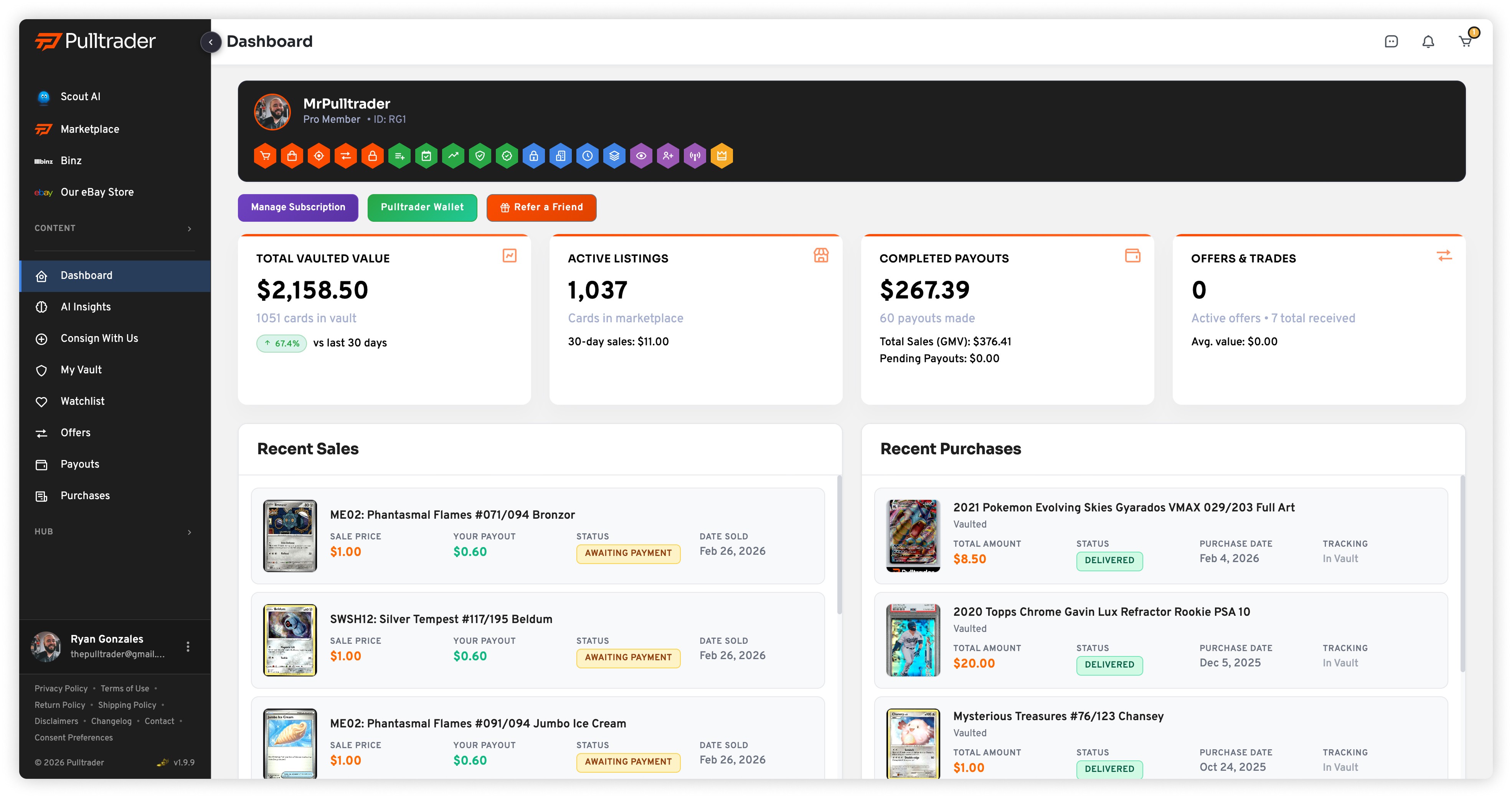
Task: Click the blue layers stack badge
Action: coord(614,156)
